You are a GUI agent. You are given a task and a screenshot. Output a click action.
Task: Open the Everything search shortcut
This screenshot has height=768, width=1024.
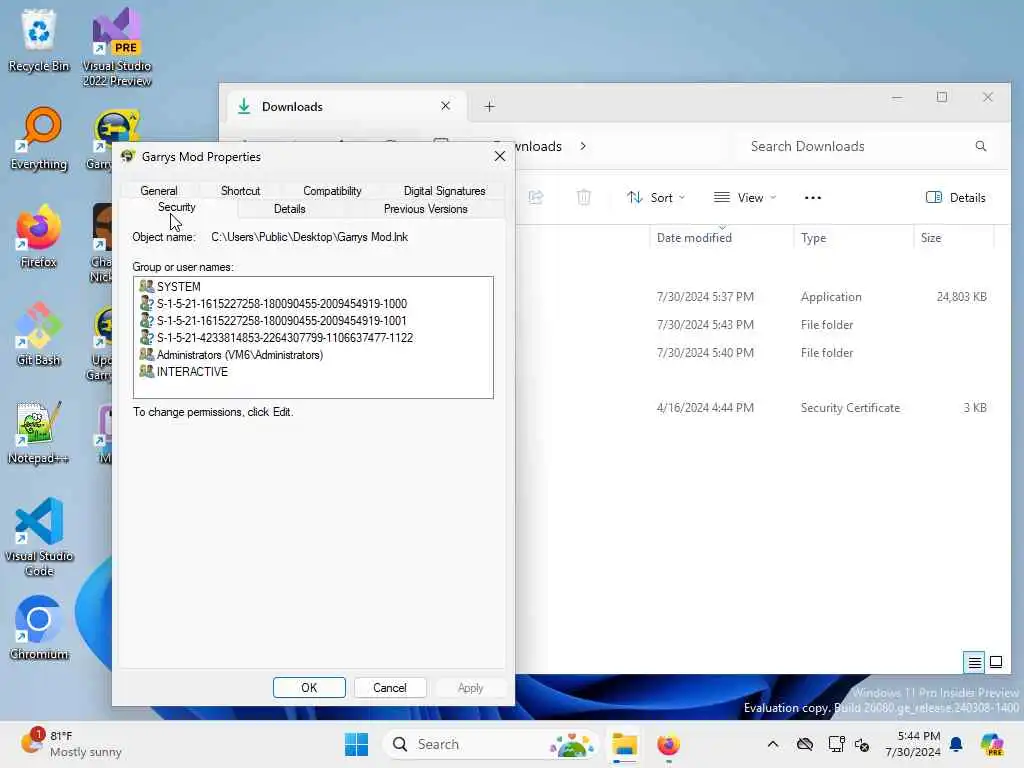(x=39, y=138)
